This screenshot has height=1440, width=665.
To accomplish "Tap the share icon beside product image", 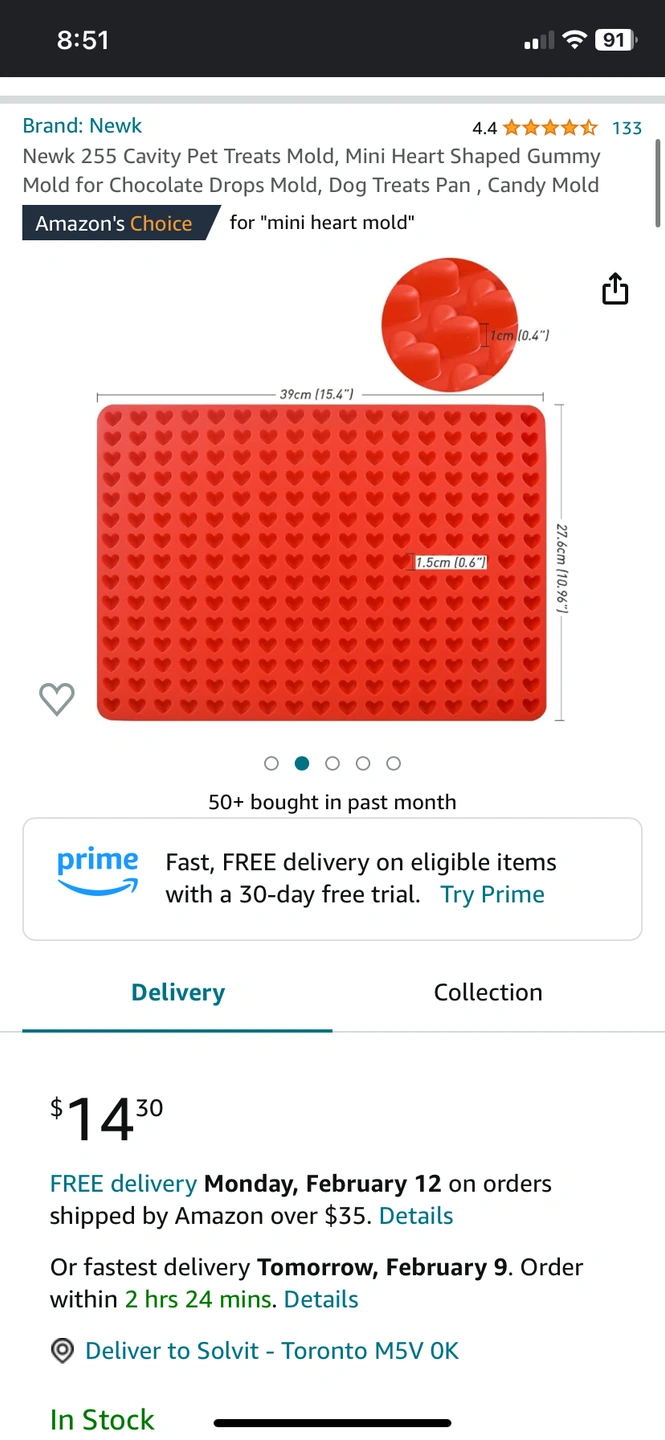I will (615, 289).
